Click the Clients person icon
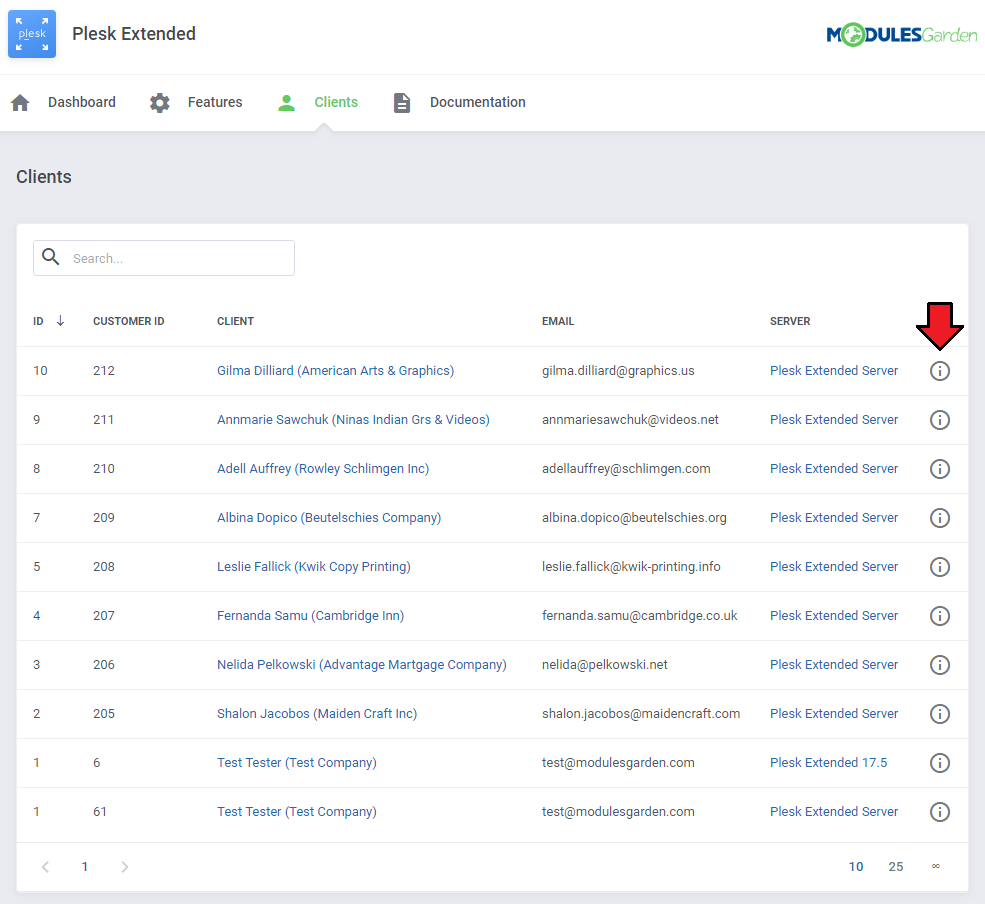Image resolution: width=985 pixels, height=904 pixels. (x=286, y=102)
